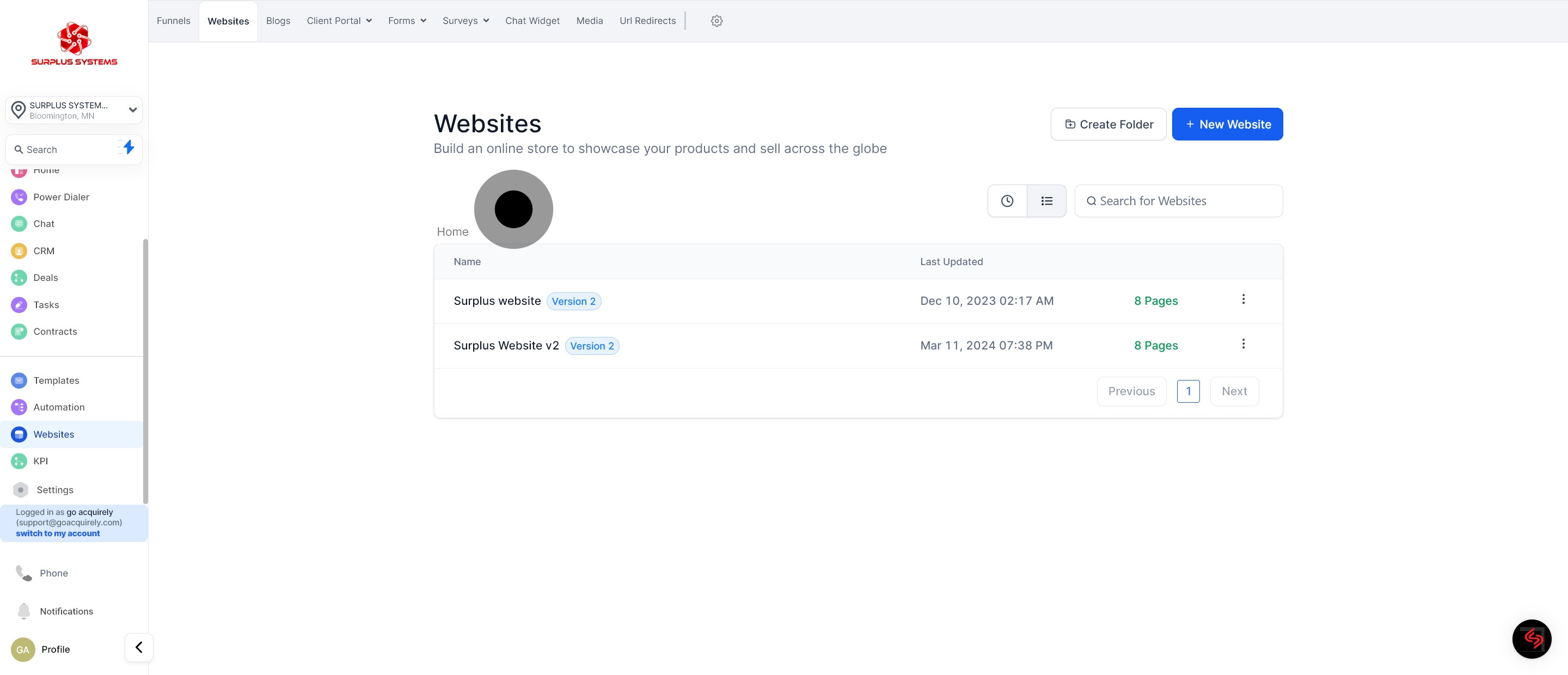Screen dimensions: 1568x675
Task: Open the three-dot menu for Surplus website
Action: click(1244, 299)
